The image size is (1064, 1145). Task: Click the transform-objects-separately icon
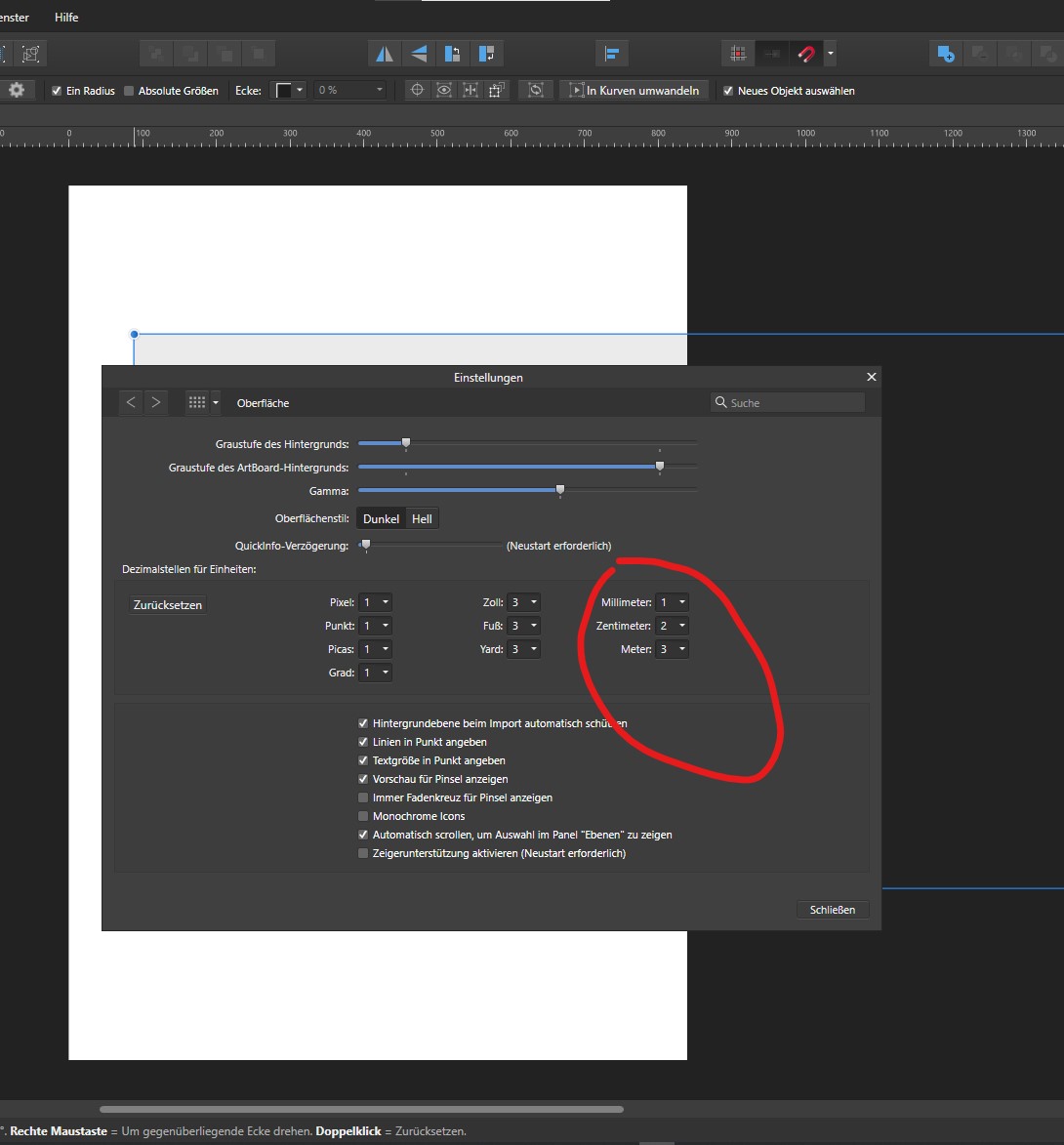point(497,90)
